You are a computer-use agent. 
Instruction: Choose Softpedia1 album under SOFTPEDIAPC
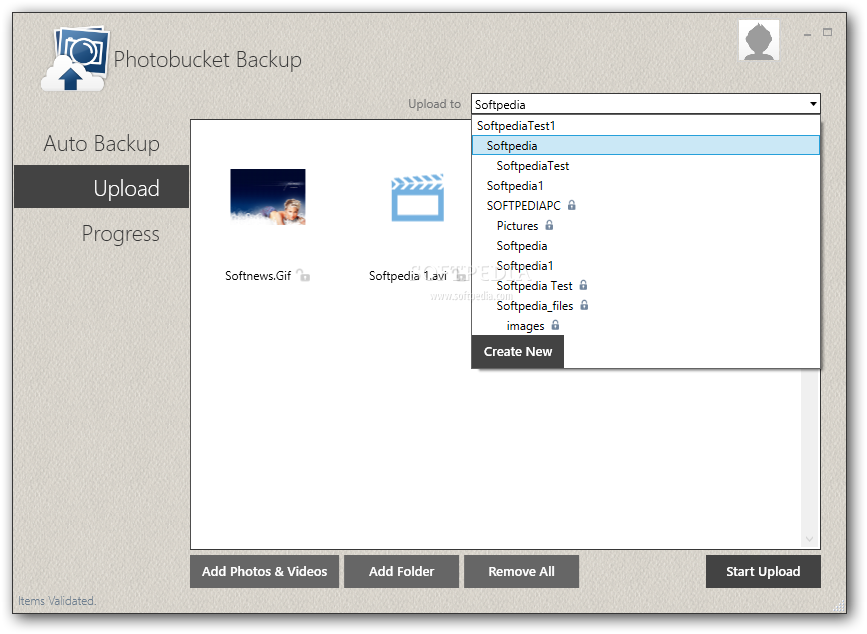645,266
